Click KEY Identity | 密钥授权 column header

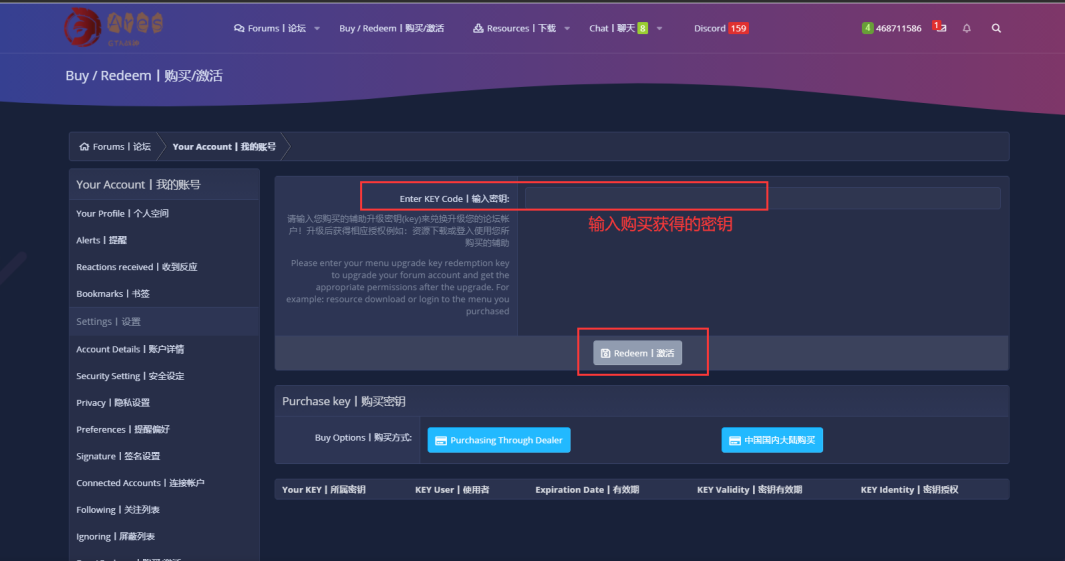click(909, 490)
